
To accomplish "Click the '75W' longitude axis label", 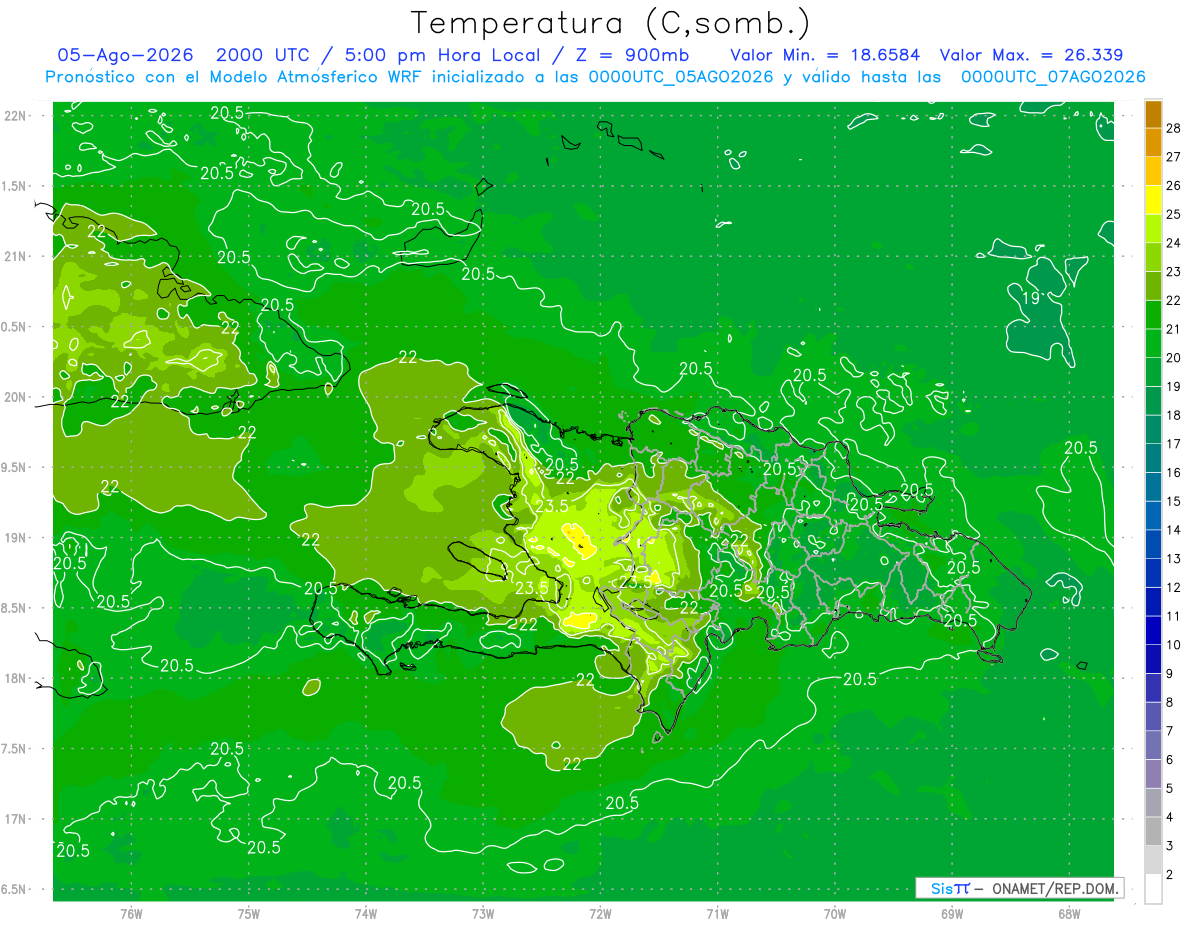I will (x=249, y=914).
